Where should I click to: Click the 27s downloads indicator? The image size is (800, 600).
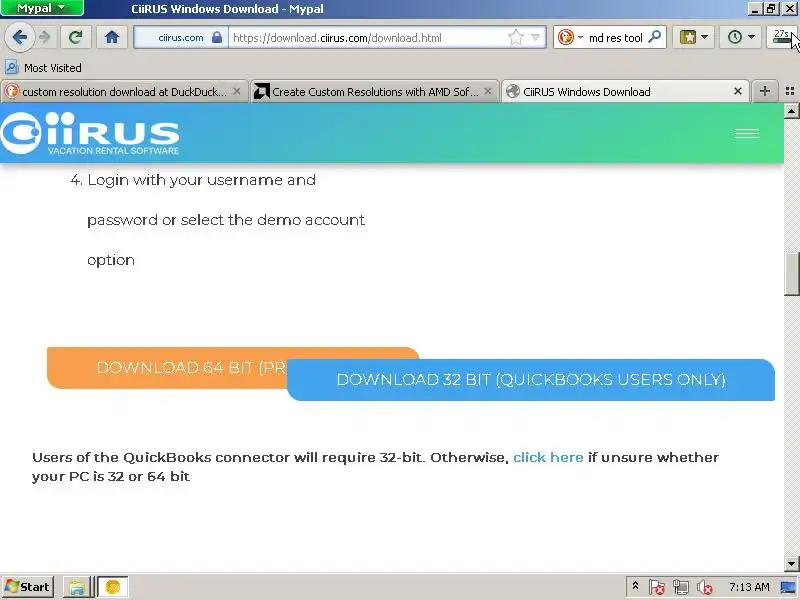pos(782,37)
